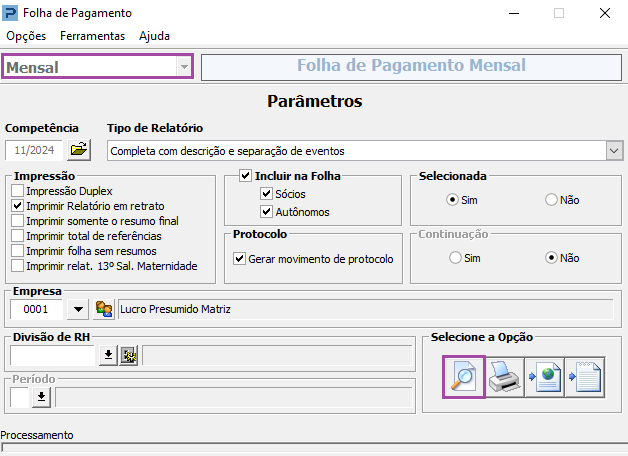Click the Divisão de RH gear icon
The width and height of the screenshot is (628, 456).
(129, 355)
